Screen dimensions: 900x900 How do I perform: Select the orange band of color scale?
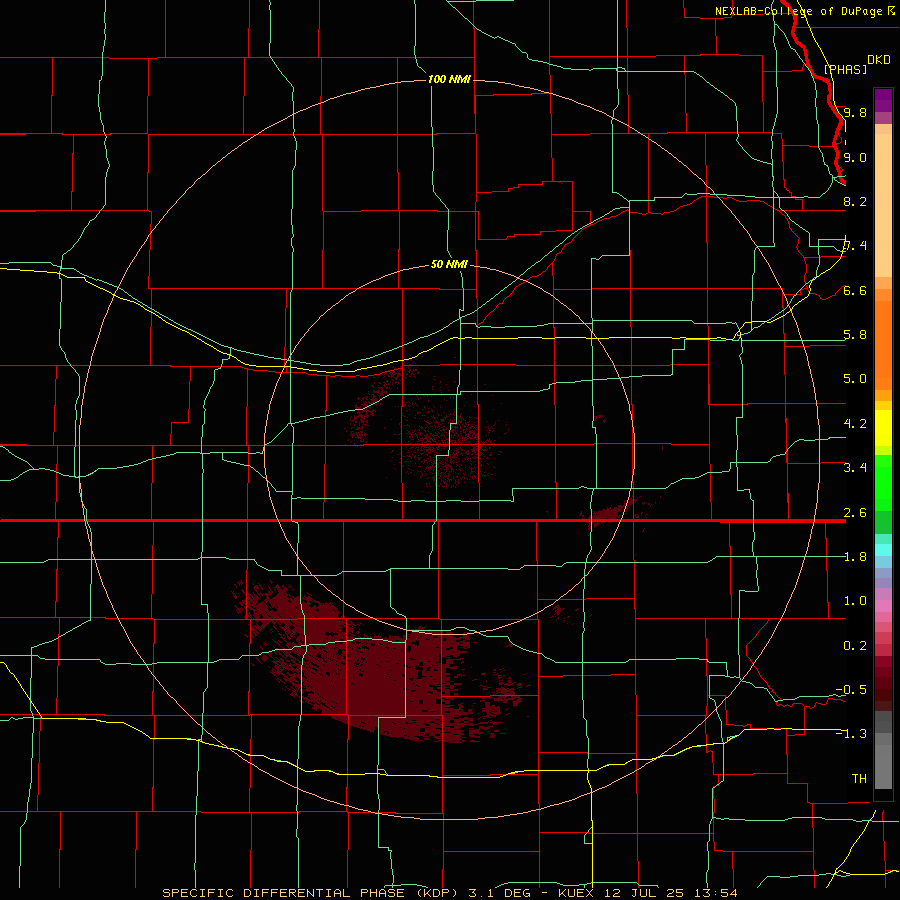(x=883, y=345)
